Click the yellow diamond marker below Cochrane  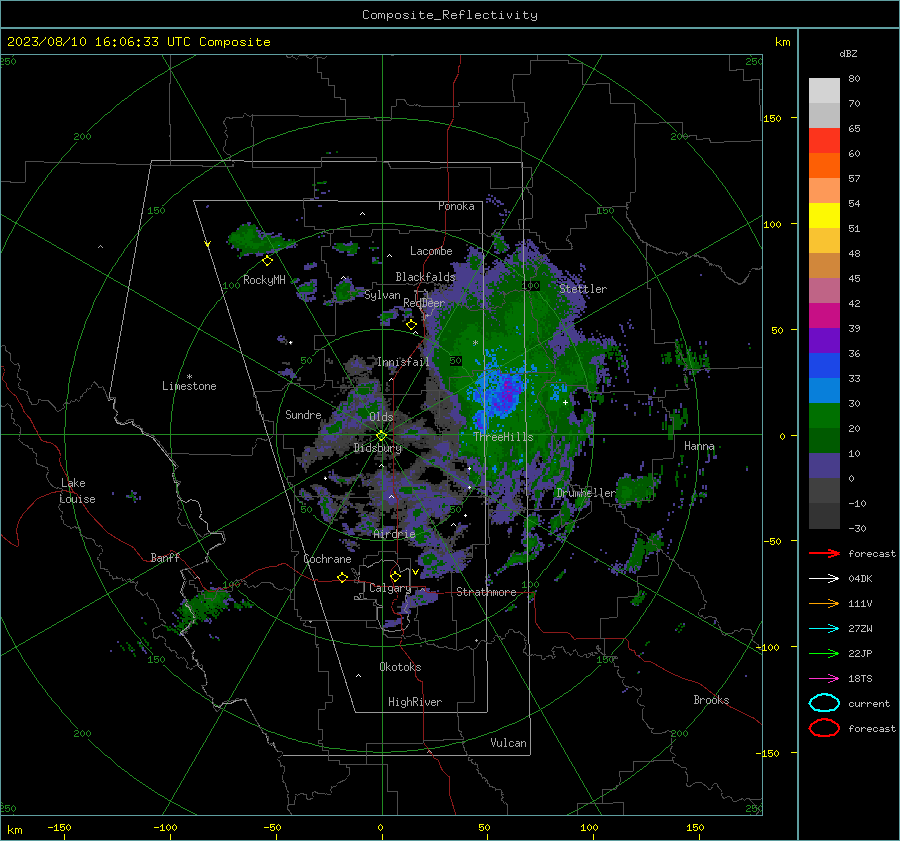click(342, 578)
